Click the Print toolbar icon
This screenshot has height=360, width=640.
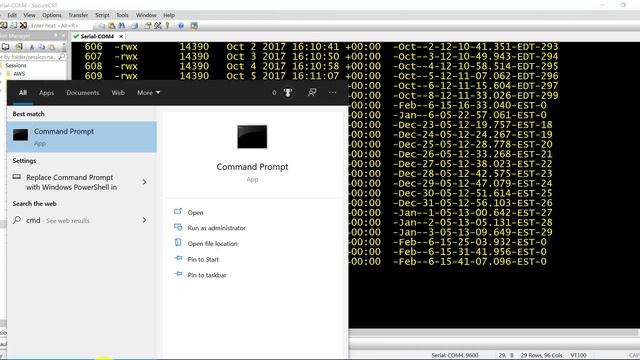pos(134,26)
